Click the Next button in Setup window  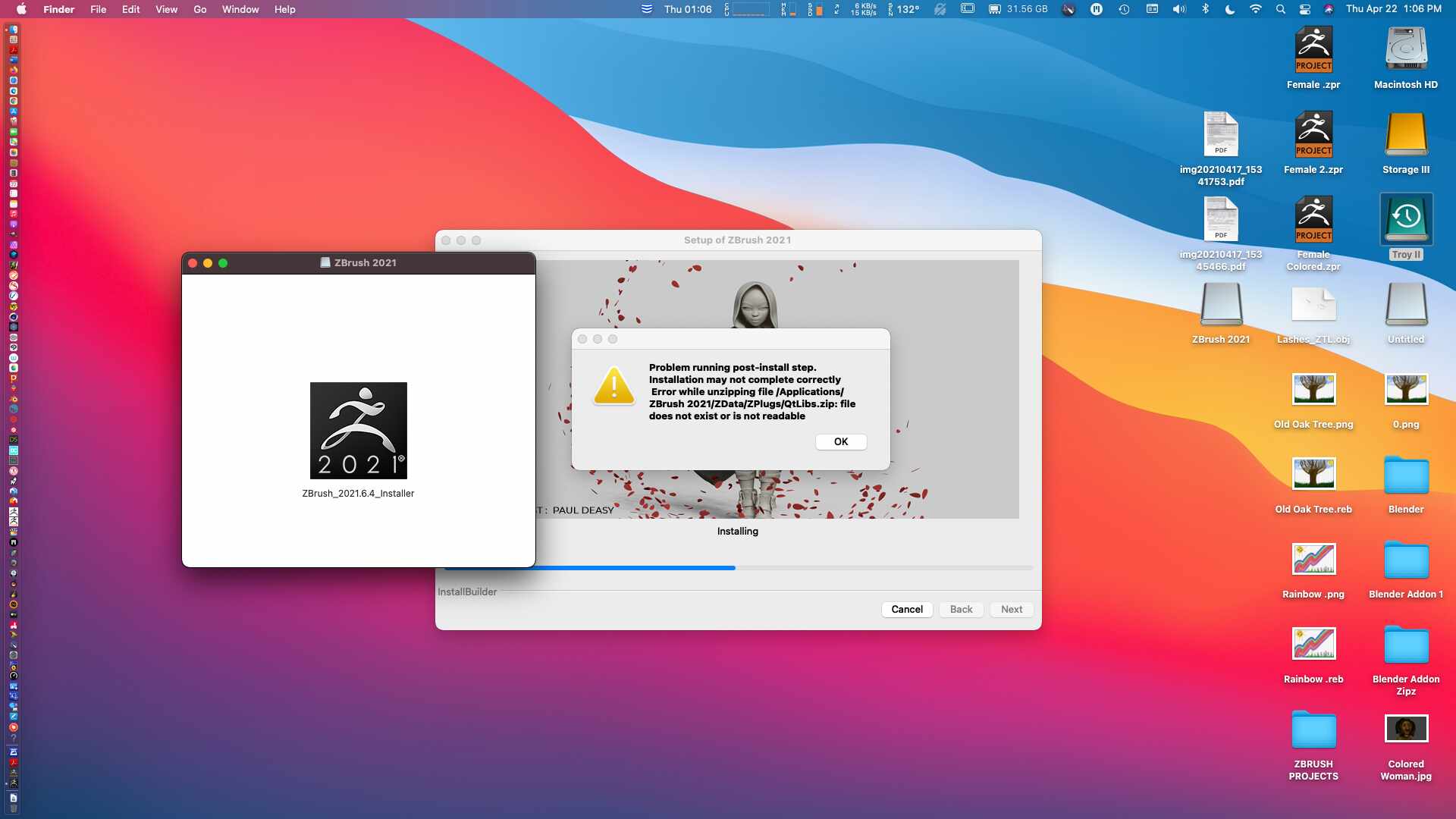tap(1012, 609)
